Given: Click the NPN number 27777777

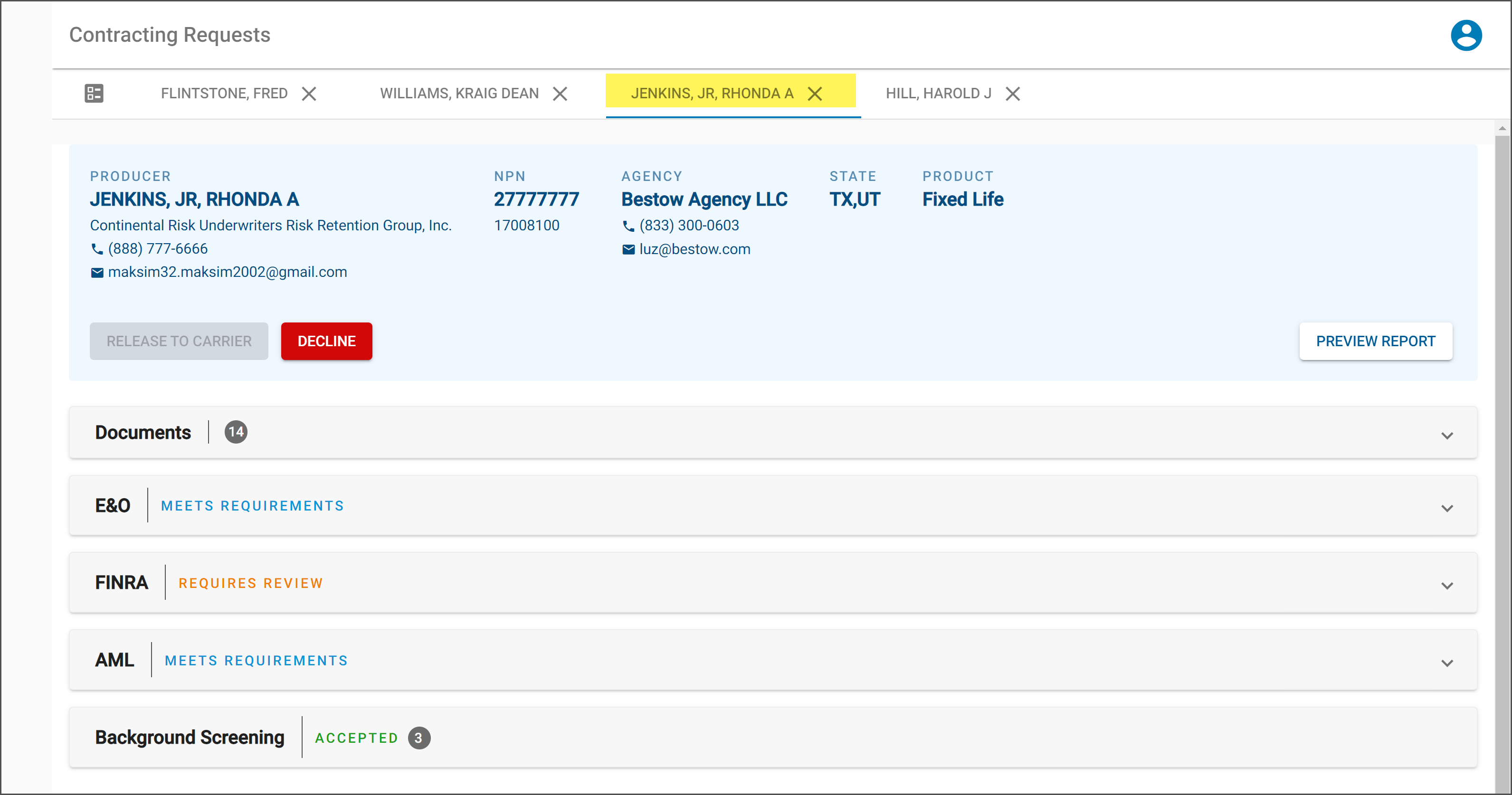Looking at the screenshot, I should 536,199.
